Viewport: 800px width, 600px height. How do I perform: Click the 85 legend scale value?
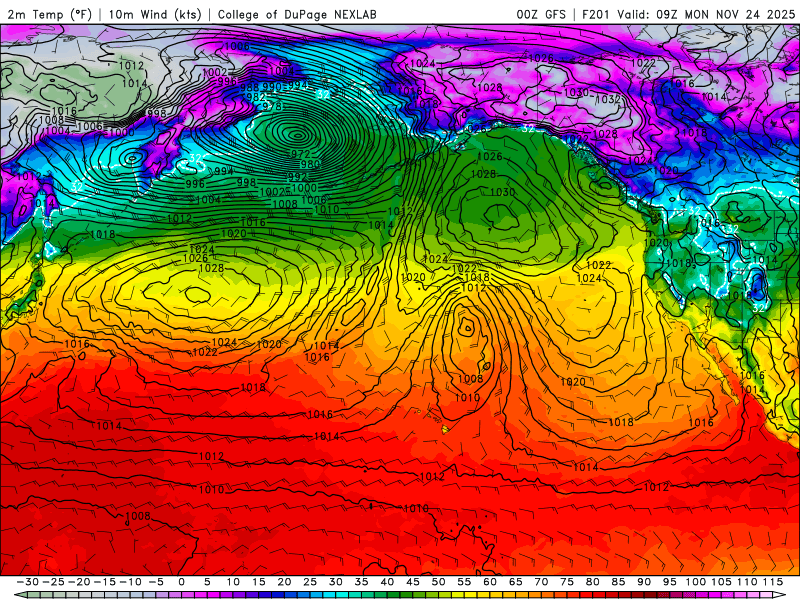click(x=618, y=582)
